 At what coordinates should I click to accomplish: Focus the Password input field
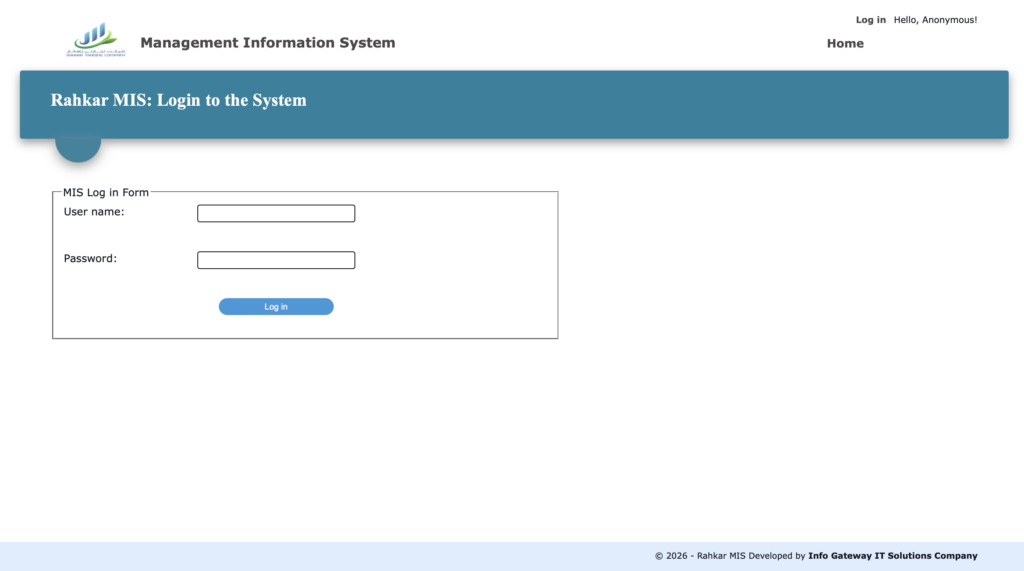click(276, 260)
